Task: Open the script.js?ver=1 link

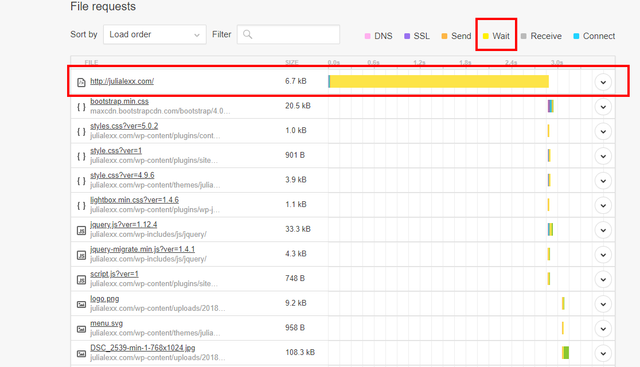Action: (114, 274)
